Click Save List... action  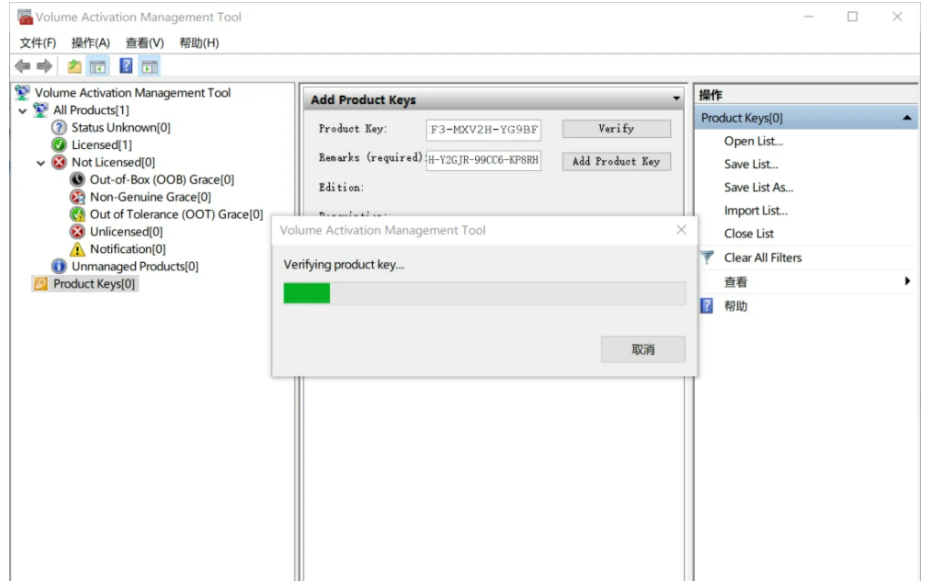[751, 165]
